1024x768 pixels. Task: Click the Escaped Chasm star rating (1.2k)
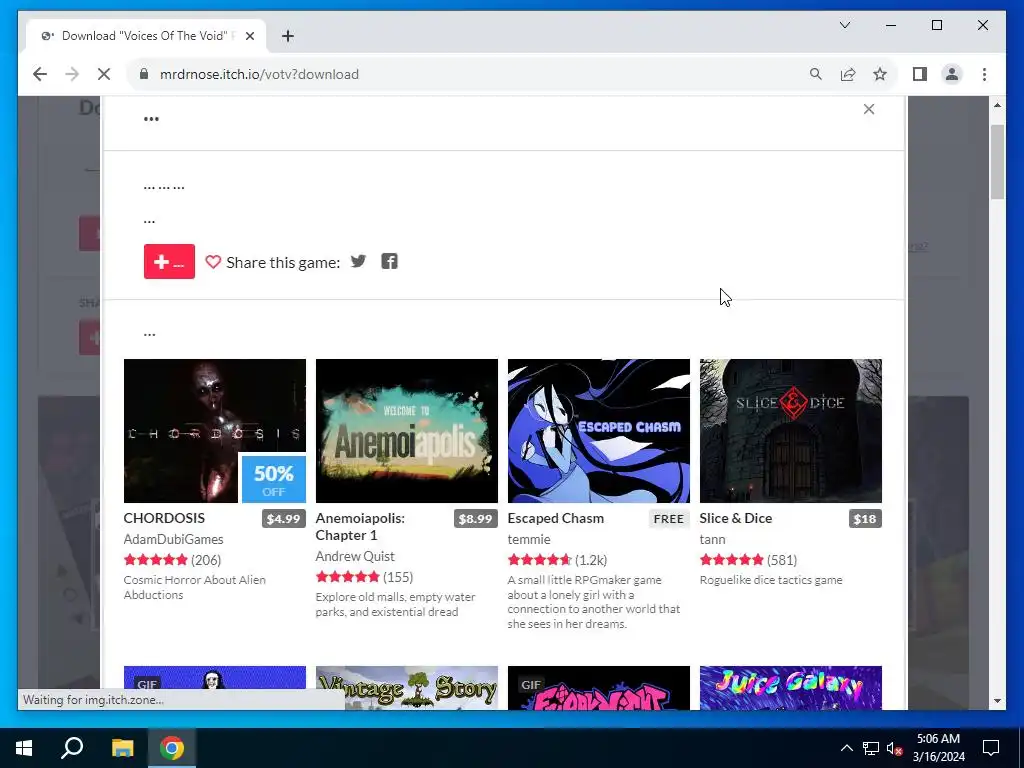558,560
